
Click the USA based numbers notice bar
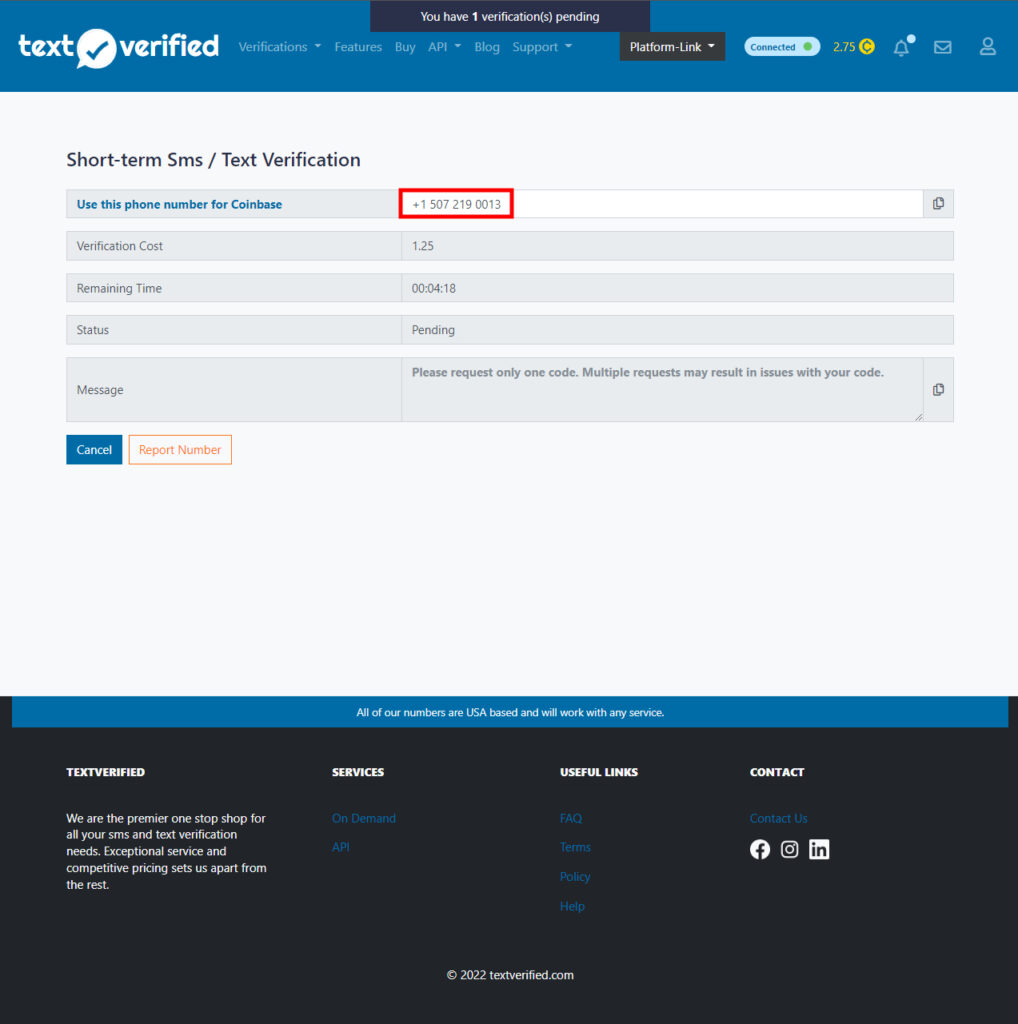[x=510, y=712]
